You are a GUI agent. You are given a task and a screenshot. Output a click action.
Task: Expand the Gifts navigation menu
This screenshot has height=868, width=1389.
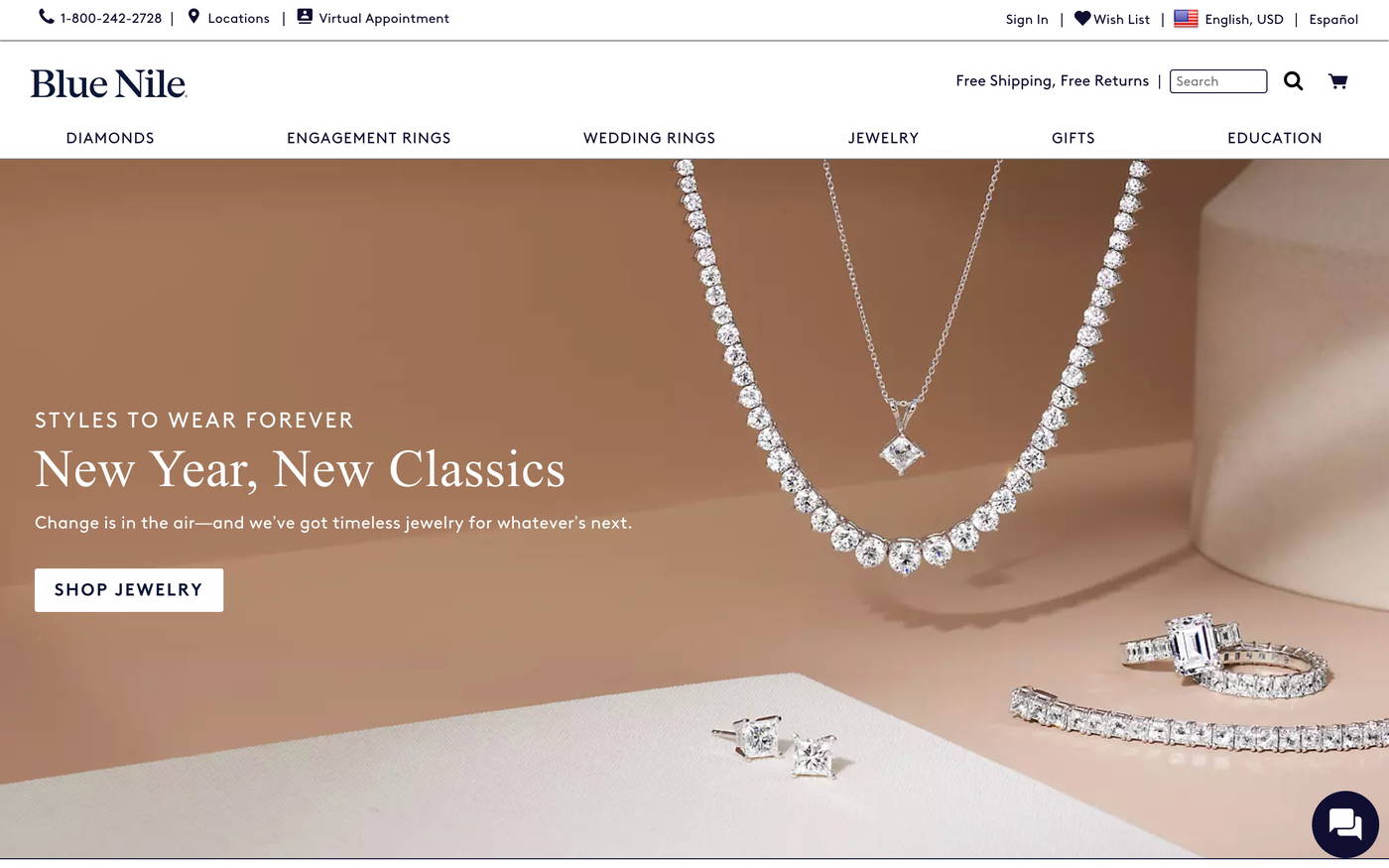click(1073, 138)
